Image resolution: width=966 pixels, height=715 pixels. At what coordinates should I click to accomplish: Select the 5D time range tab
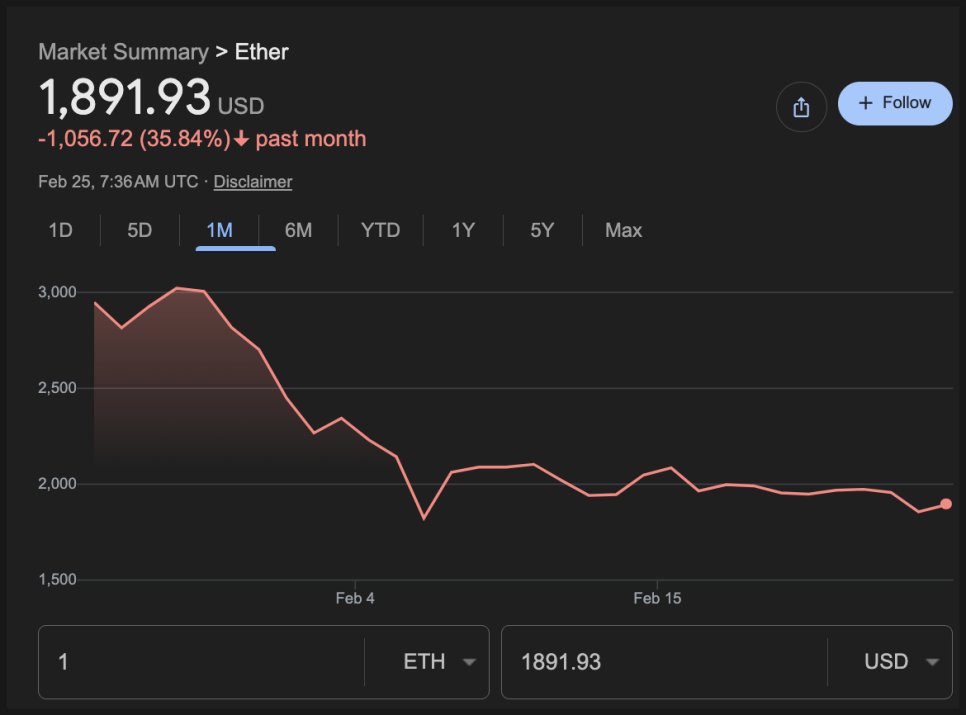[x=140, y=230]
